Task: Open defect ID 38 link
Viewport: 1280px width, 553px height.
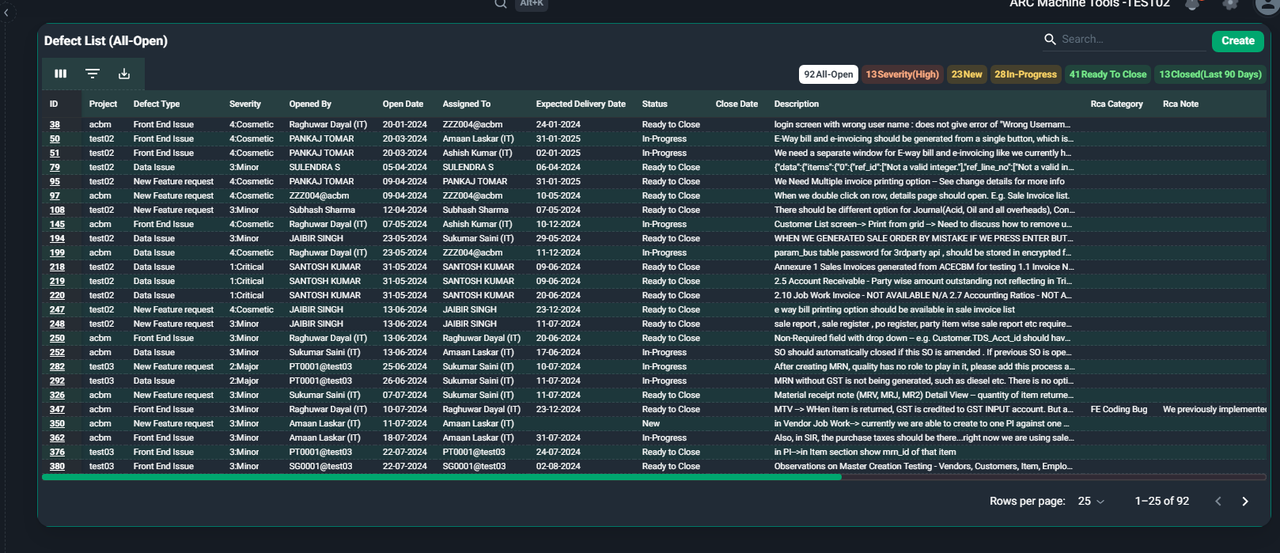Action: click(55, 125)
